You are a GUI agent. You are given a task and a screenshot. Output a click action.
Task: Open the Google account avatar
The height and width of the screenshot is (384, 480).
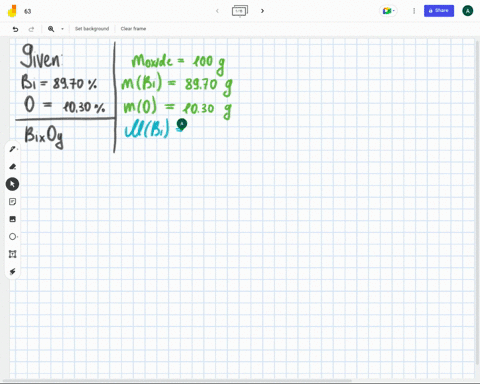pos(468,11)
